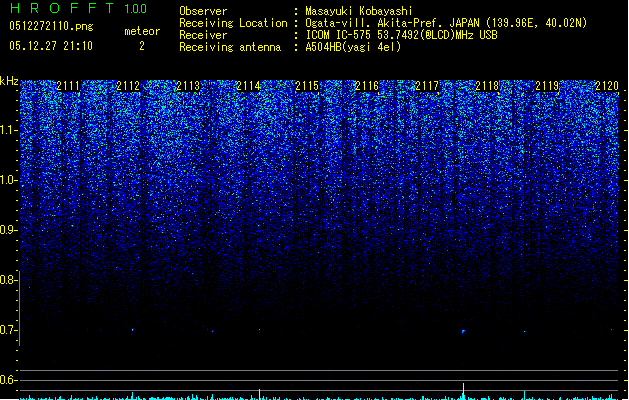This screenshot has width=629, height=400.
Task: Click the Observer label
Action: pos(203,11)
